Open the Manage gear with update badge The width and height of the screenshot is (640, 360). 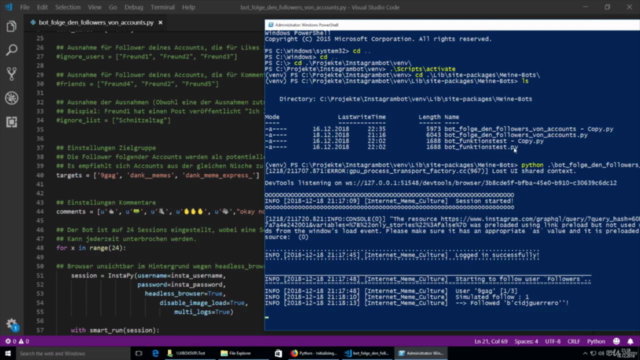tap(11, 325)
